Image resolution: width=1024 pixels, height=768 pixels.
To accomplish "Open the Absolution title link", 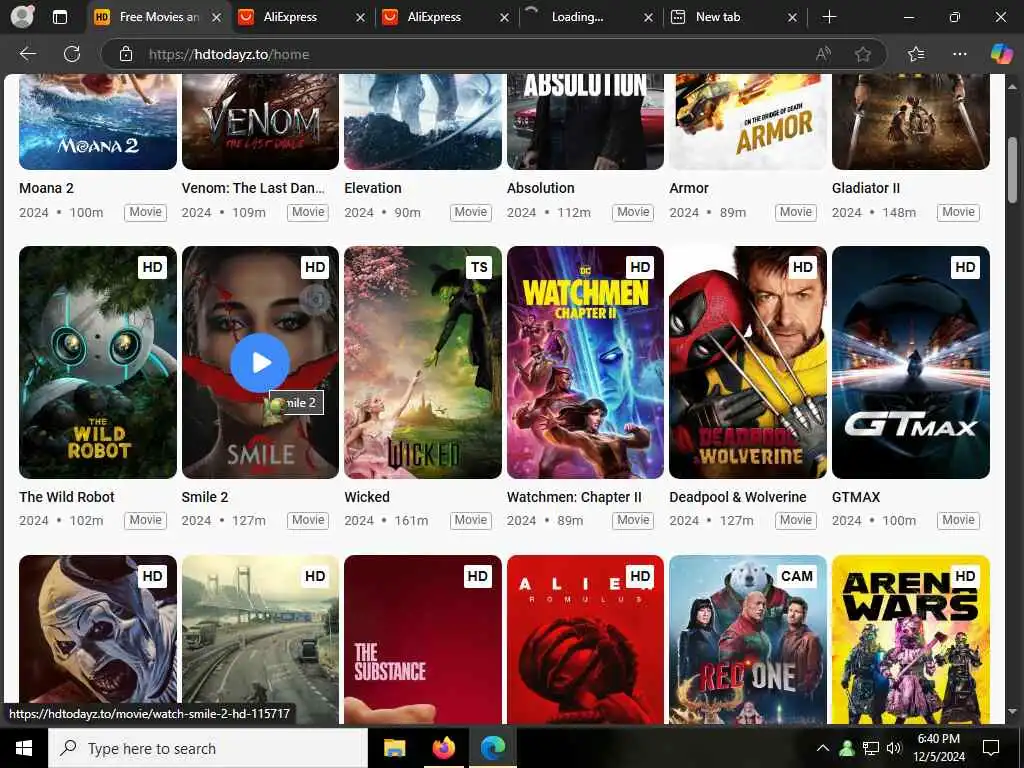I will point(541,188).
